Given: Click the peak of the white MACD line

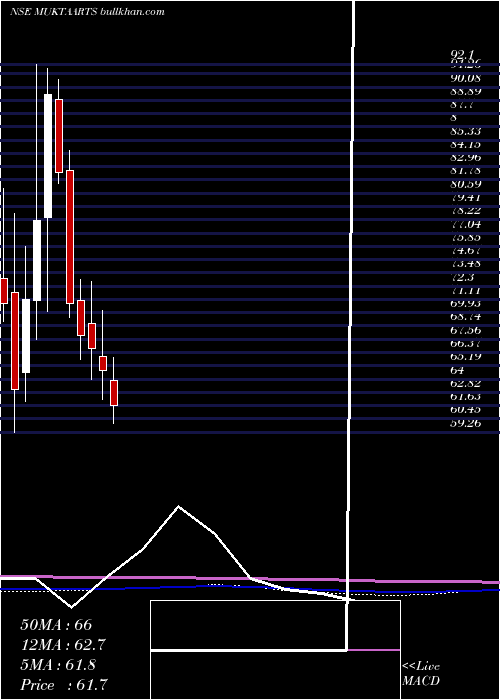Looking at the screenshot, I should pyautogui.click(x=179, y=506).
